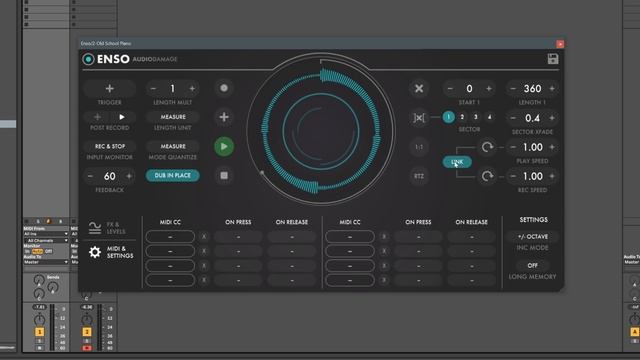
Task: Decrease the Length Mult value
Action: coord(153,89)
